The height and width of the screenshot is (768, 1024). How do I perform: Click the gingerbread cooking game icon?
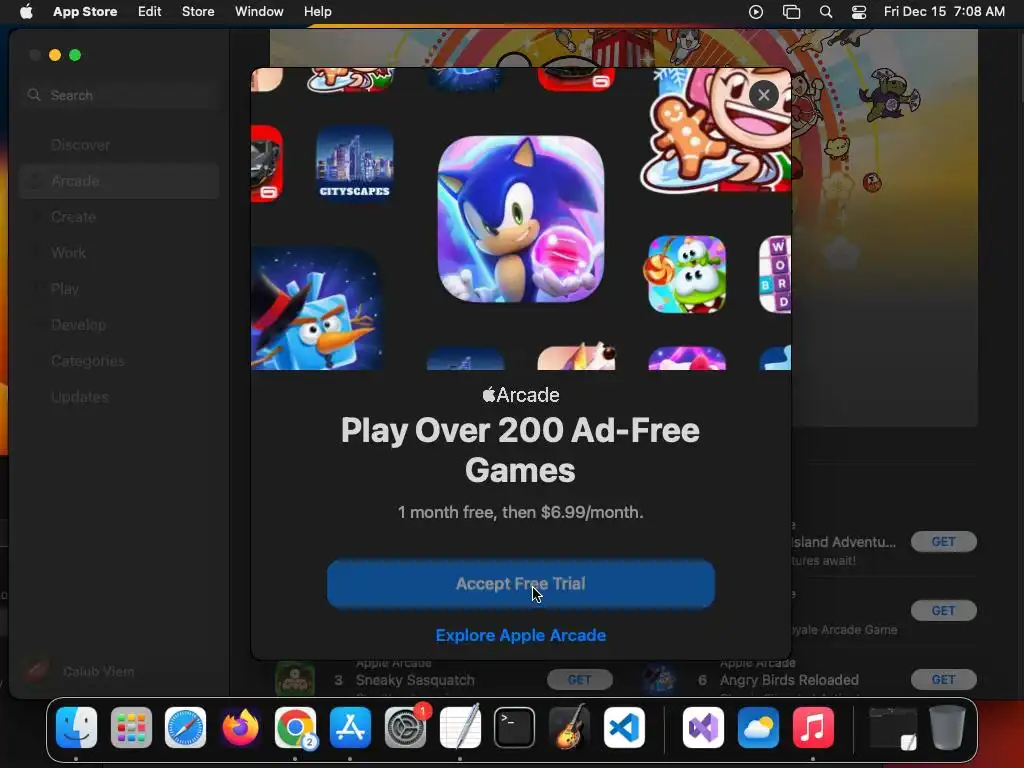click(x=716, y=131)
